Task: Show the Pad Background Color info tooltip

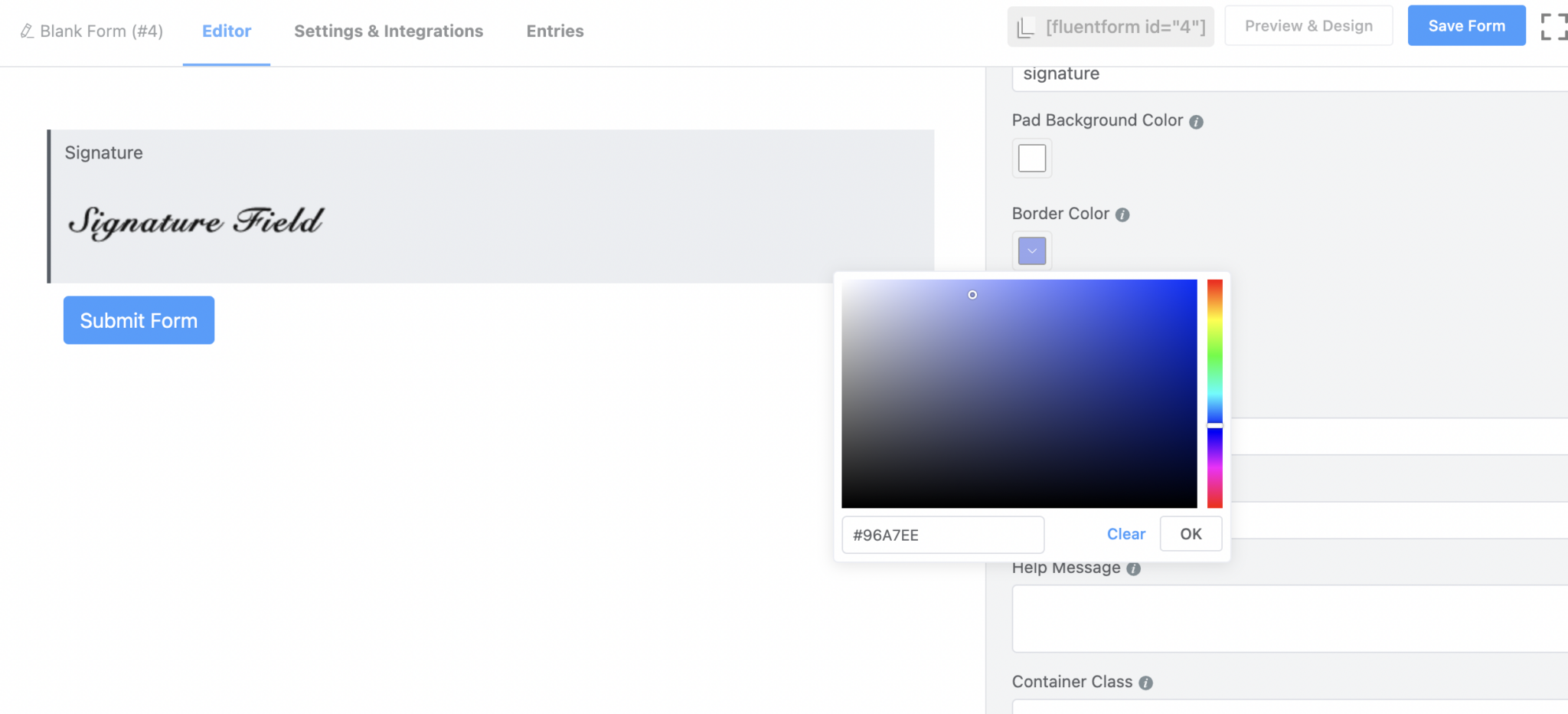Action: click(1197, 121)
